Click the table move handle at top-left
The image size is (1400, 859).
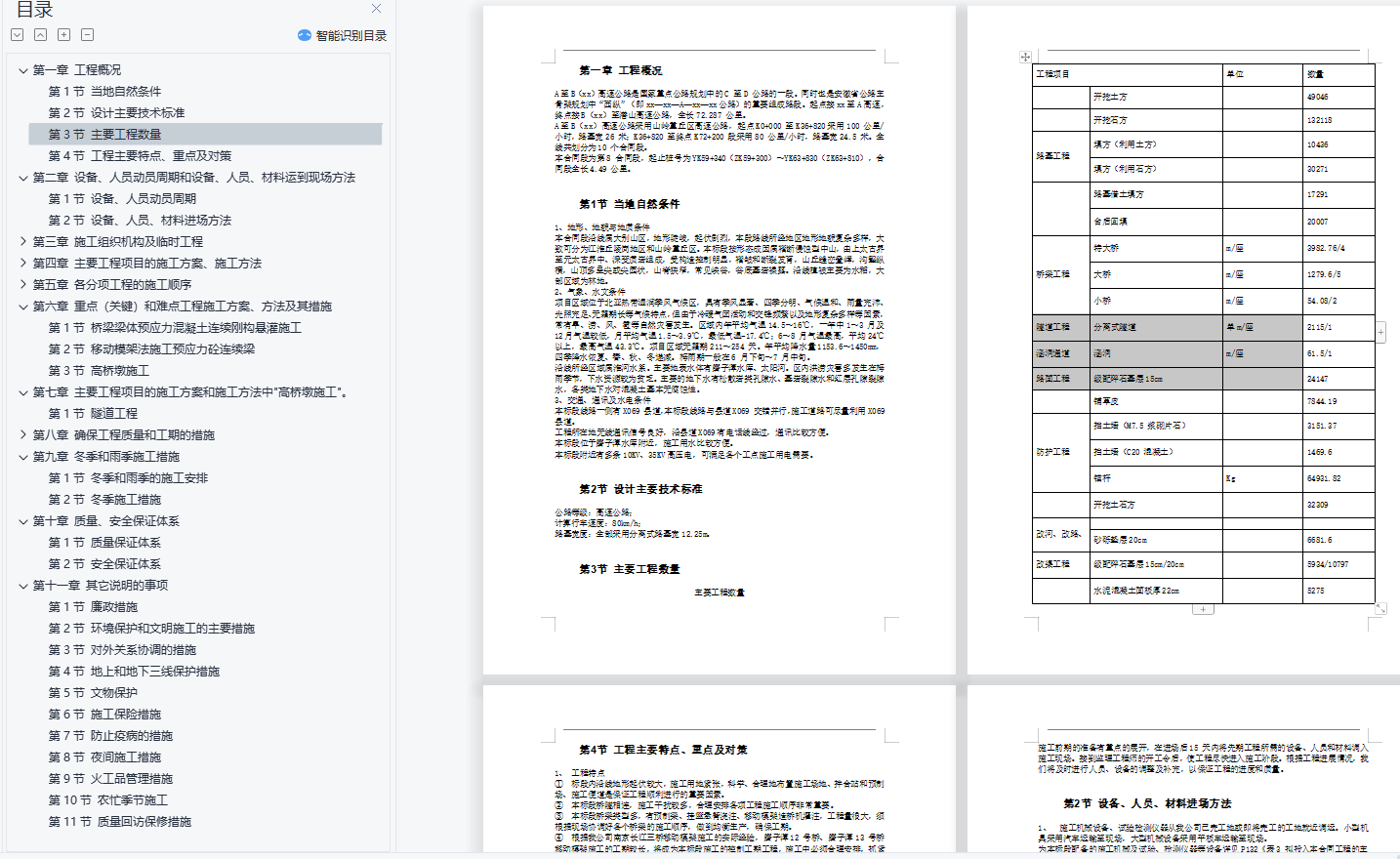pyautogui.click(x=1025, y=58)
